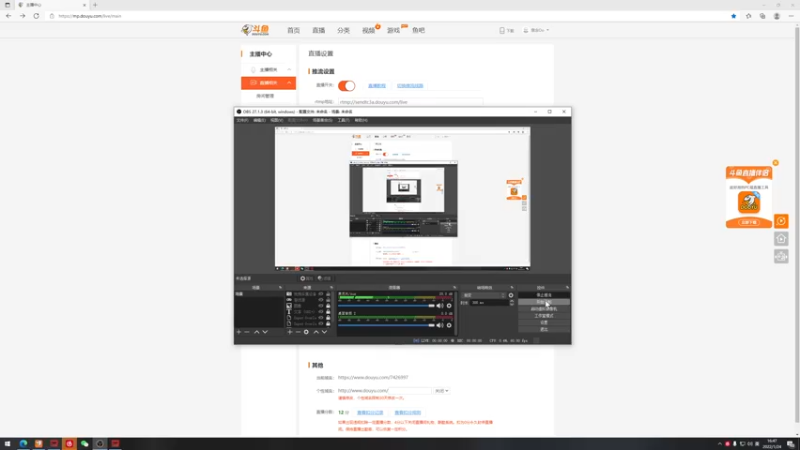Image resolution: width=800 pixels, height=450 pixels.
Task: Open the Tools menu in OBS
Action: 343,120
